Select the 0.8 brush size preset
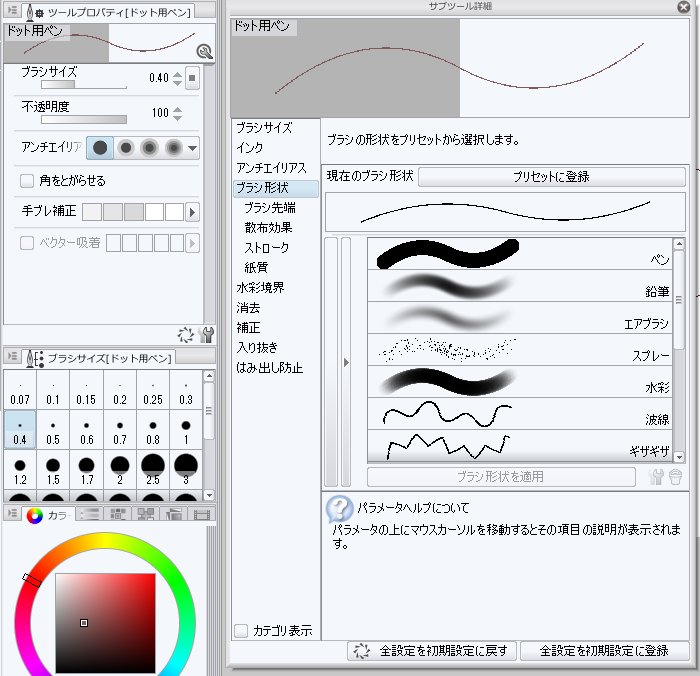 153,432
